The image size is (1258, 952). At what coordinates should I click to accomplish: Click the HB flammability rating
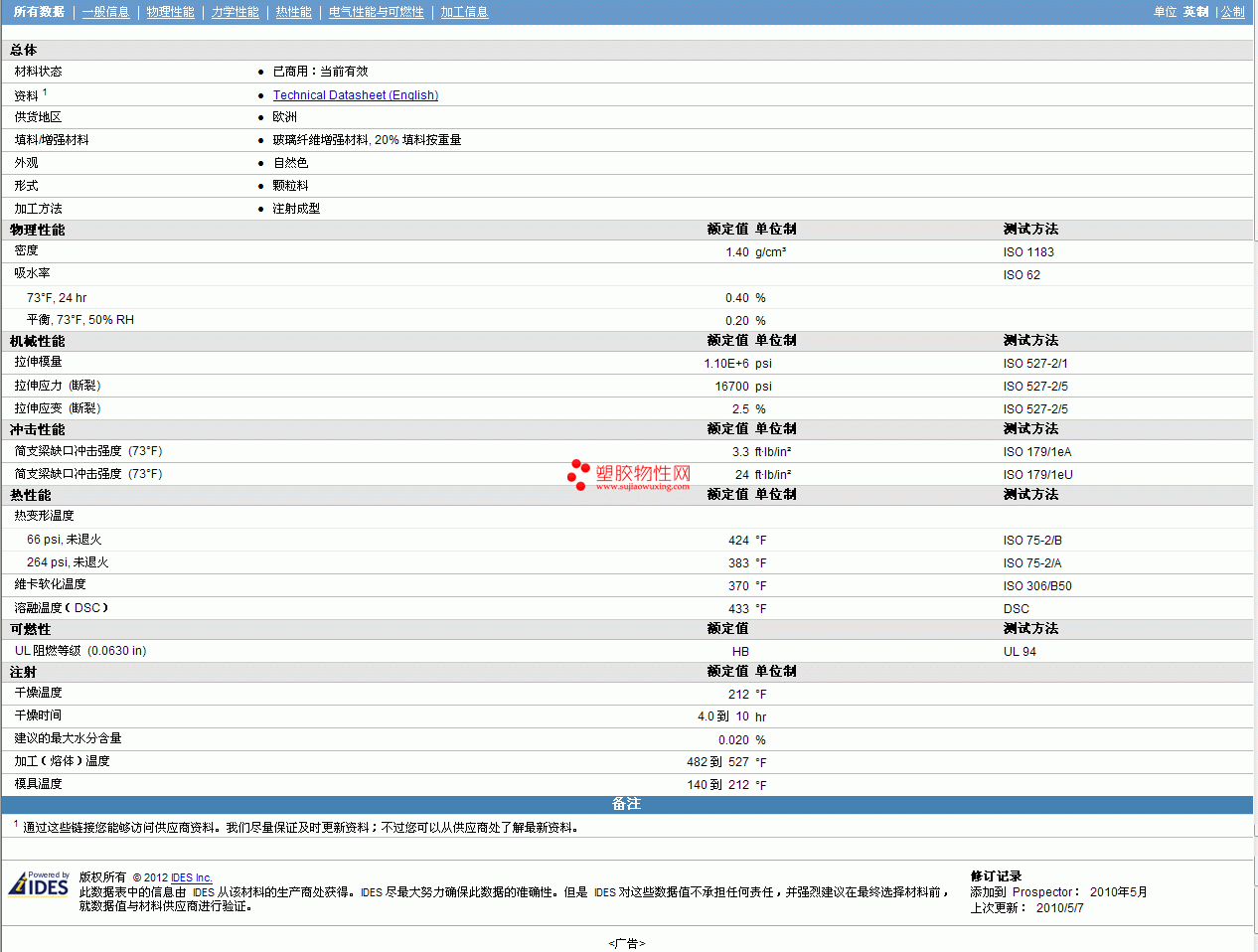pos(740,652)
